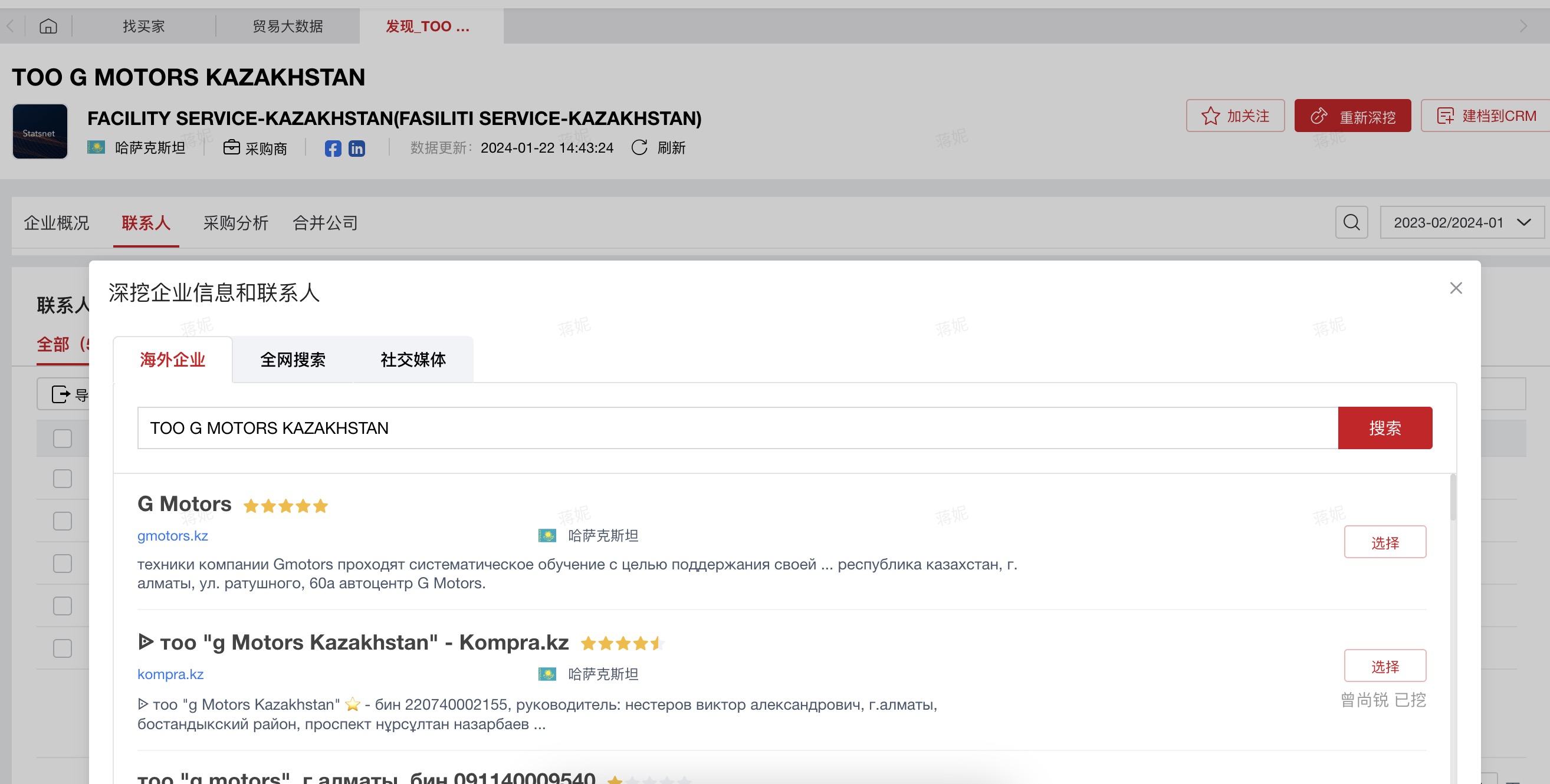Check the select-all checkbox in the table header
The height and width of the screenshot is (784, 1550).
[62, 439]
